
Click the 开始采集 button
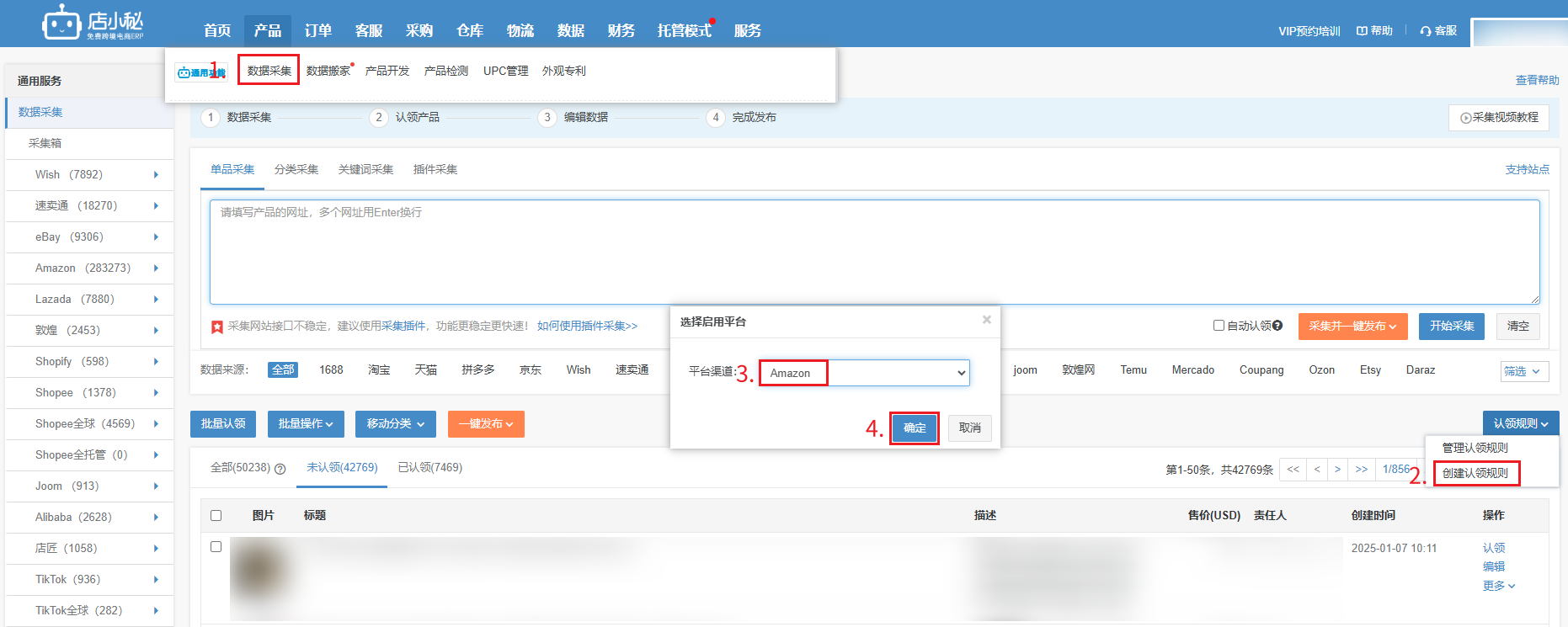(1452, 327)
